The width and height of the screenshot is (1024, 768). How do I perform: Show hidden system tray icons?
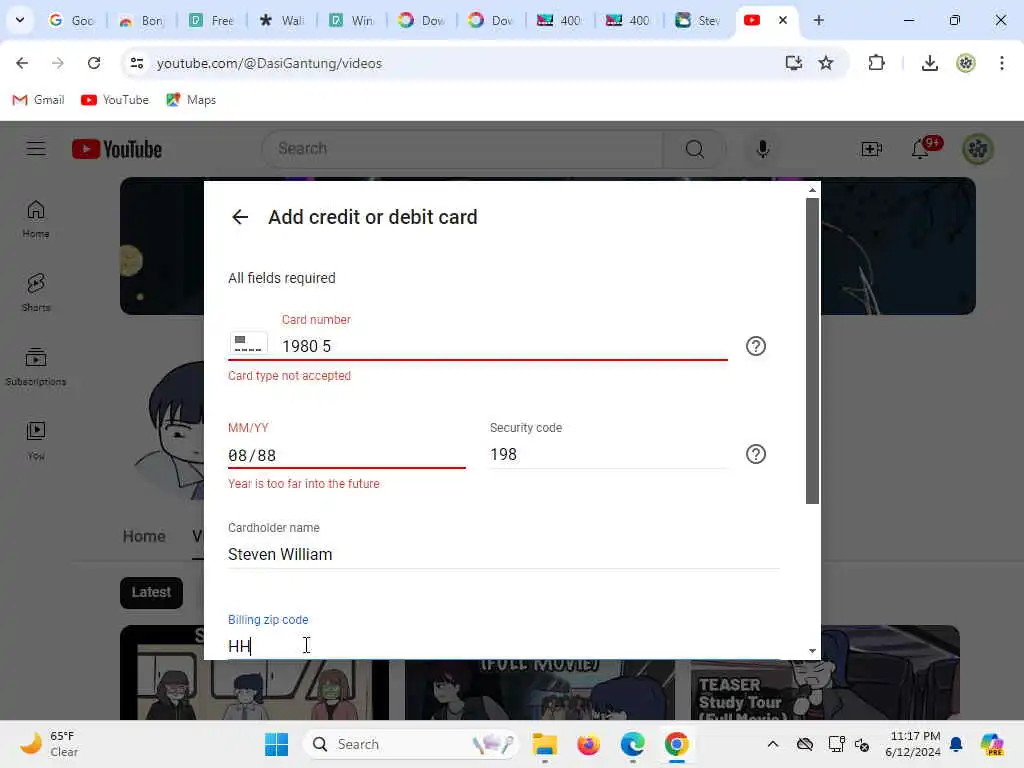pos(773,744)
